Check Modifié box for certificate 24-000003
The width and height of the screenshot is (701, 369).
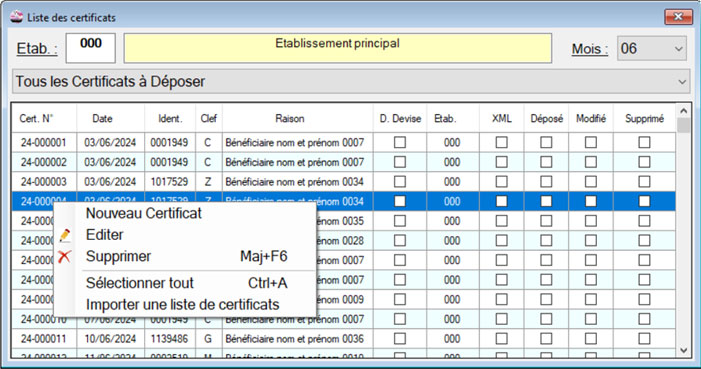(x=591, y=182)
